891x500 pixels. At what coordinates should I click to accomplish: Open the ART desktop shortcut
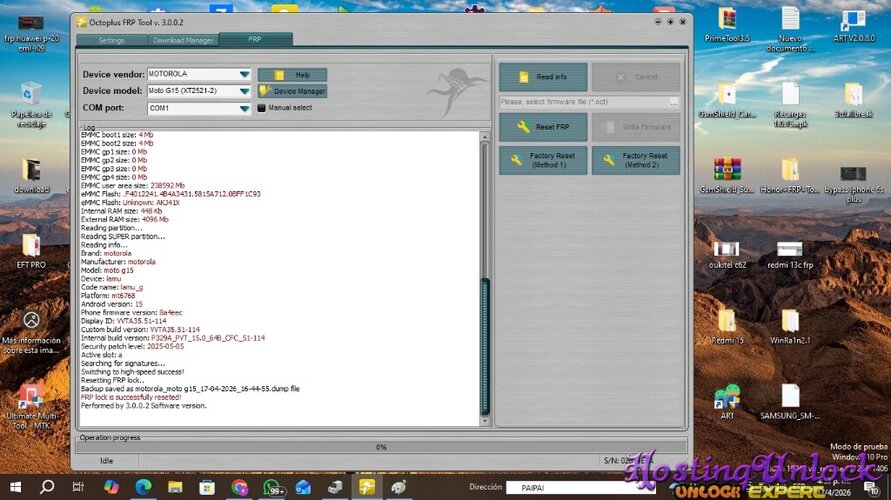pos(727,402)
